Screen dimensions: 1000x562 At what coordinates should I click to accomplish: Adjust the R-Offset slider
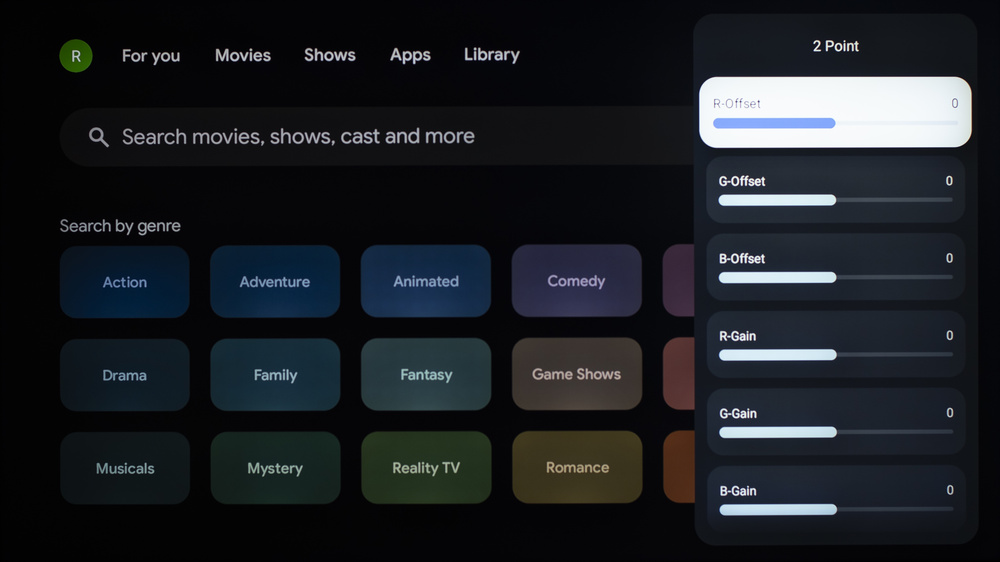point(835,123)
